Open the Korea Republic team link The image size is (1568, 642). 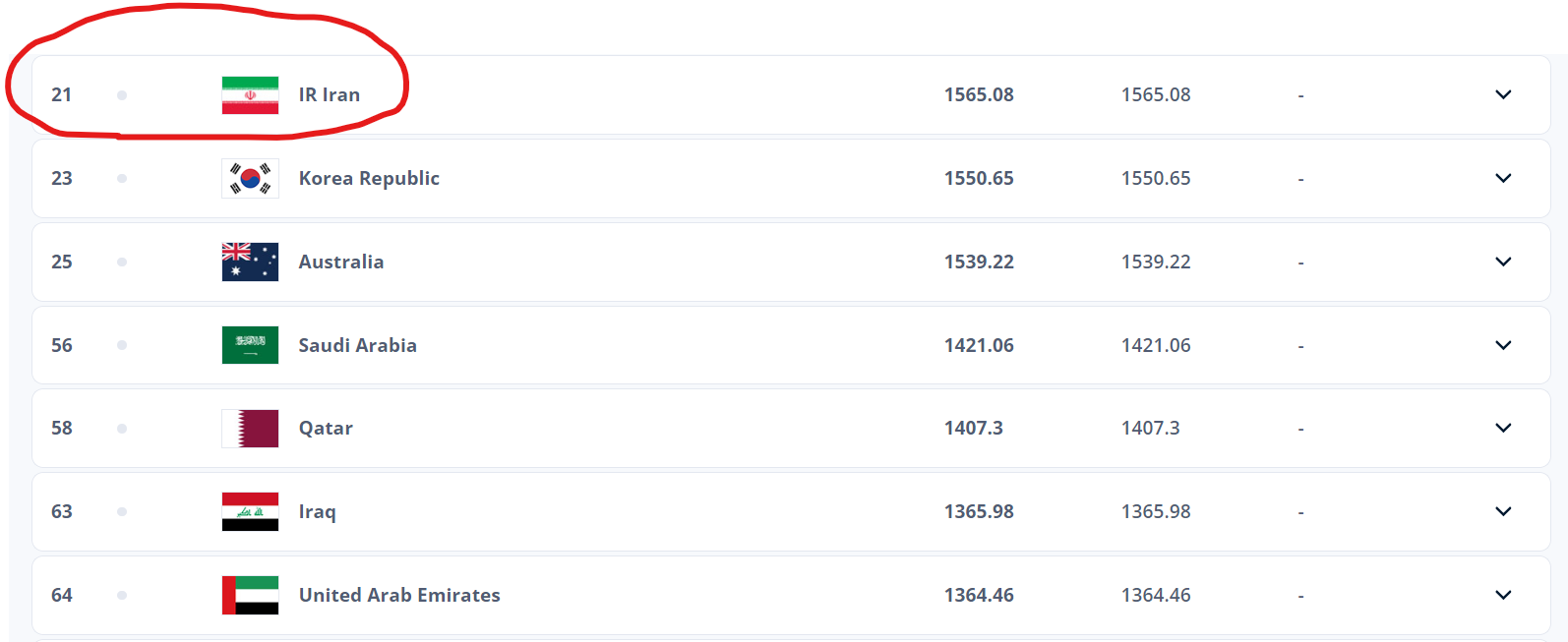[369, 178]
